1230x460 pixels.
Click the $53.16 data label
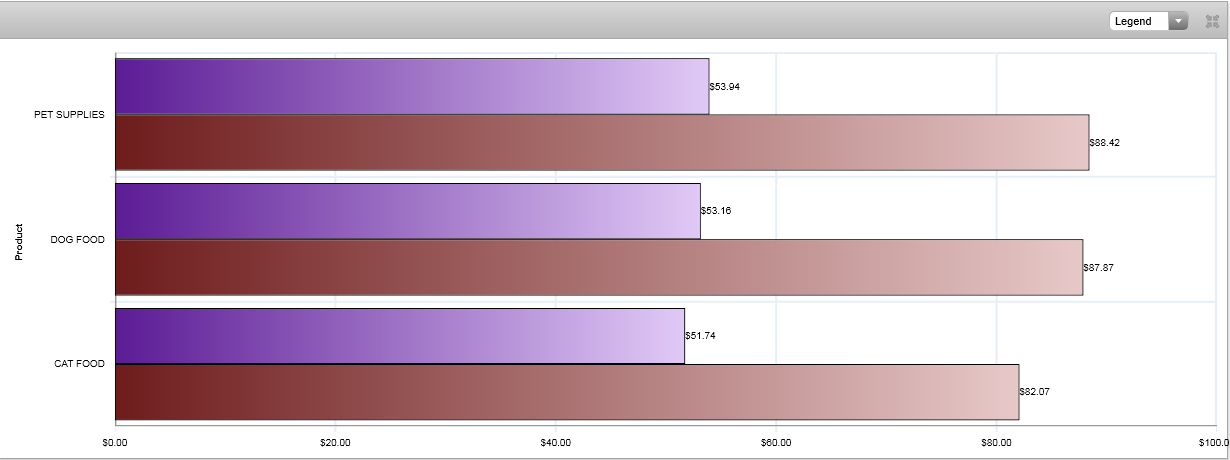tap(716, 211)
